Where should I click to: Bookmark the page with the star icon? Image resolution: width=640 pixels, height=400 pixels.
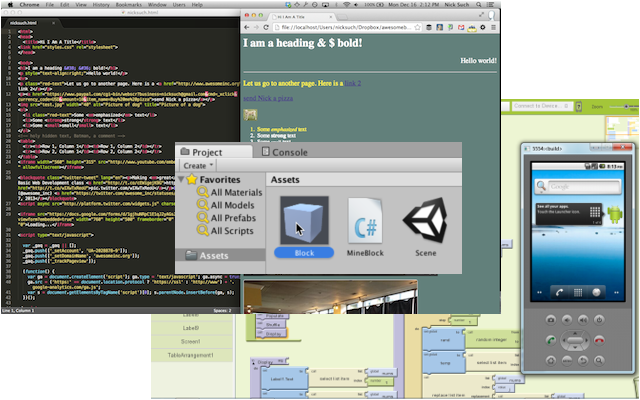(417, 27)
